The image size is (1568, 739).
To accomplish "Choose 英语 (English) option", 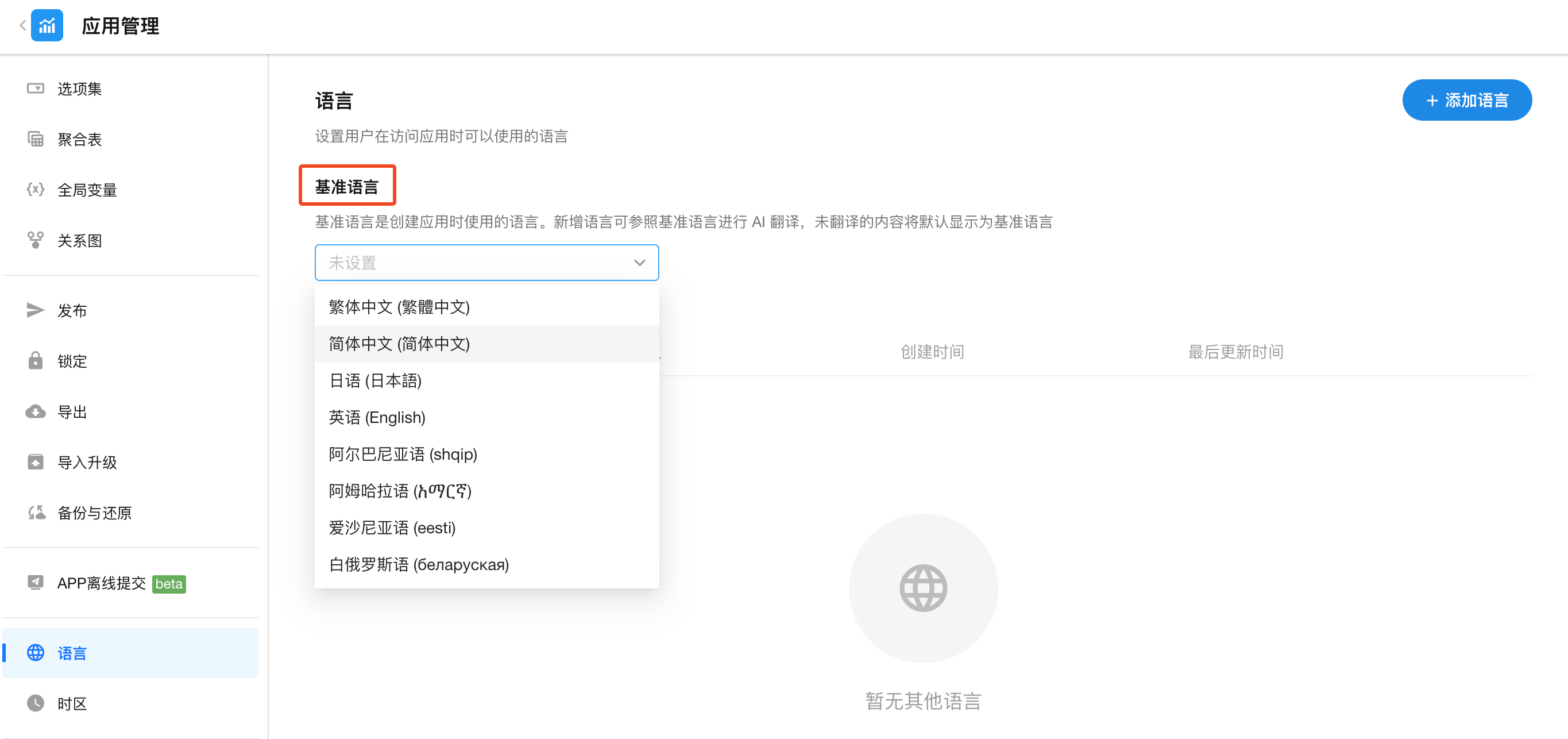I will [377, 417].
